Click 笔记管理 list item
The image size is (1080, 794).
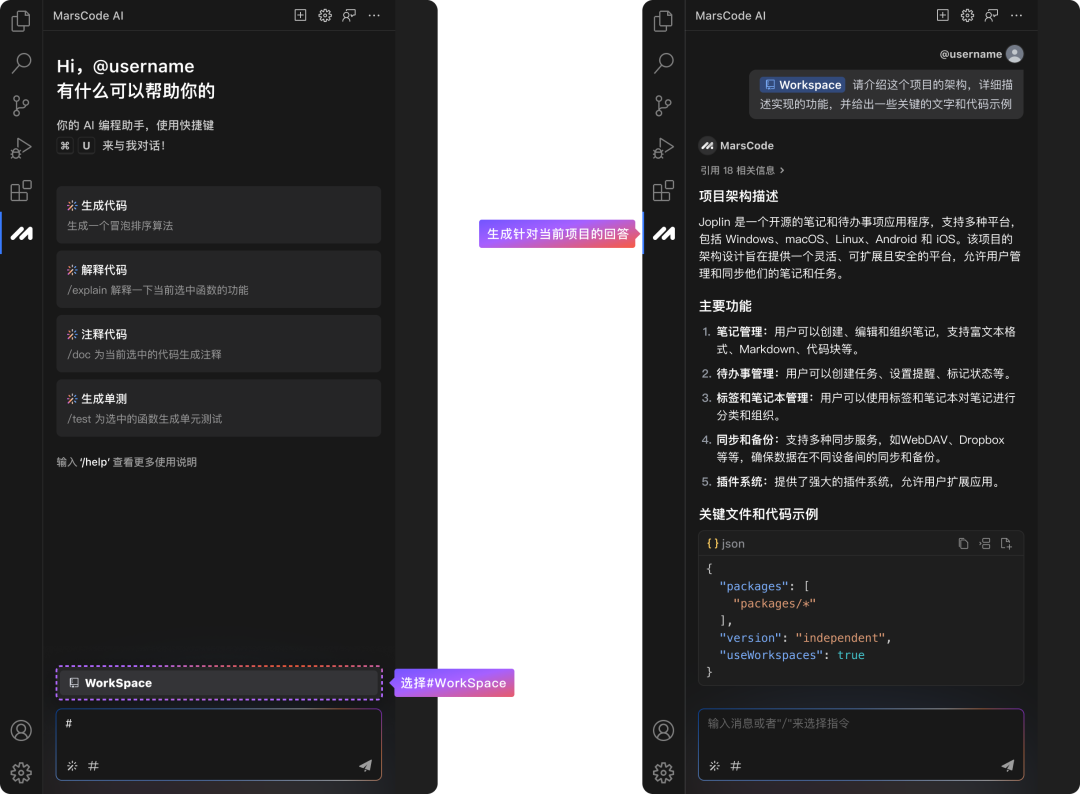(858, 340)
